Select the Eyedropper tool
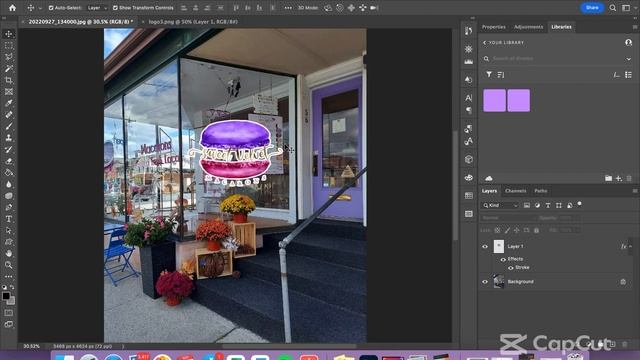The height and width of the screenshot is (360, 640). coord(9,103)
